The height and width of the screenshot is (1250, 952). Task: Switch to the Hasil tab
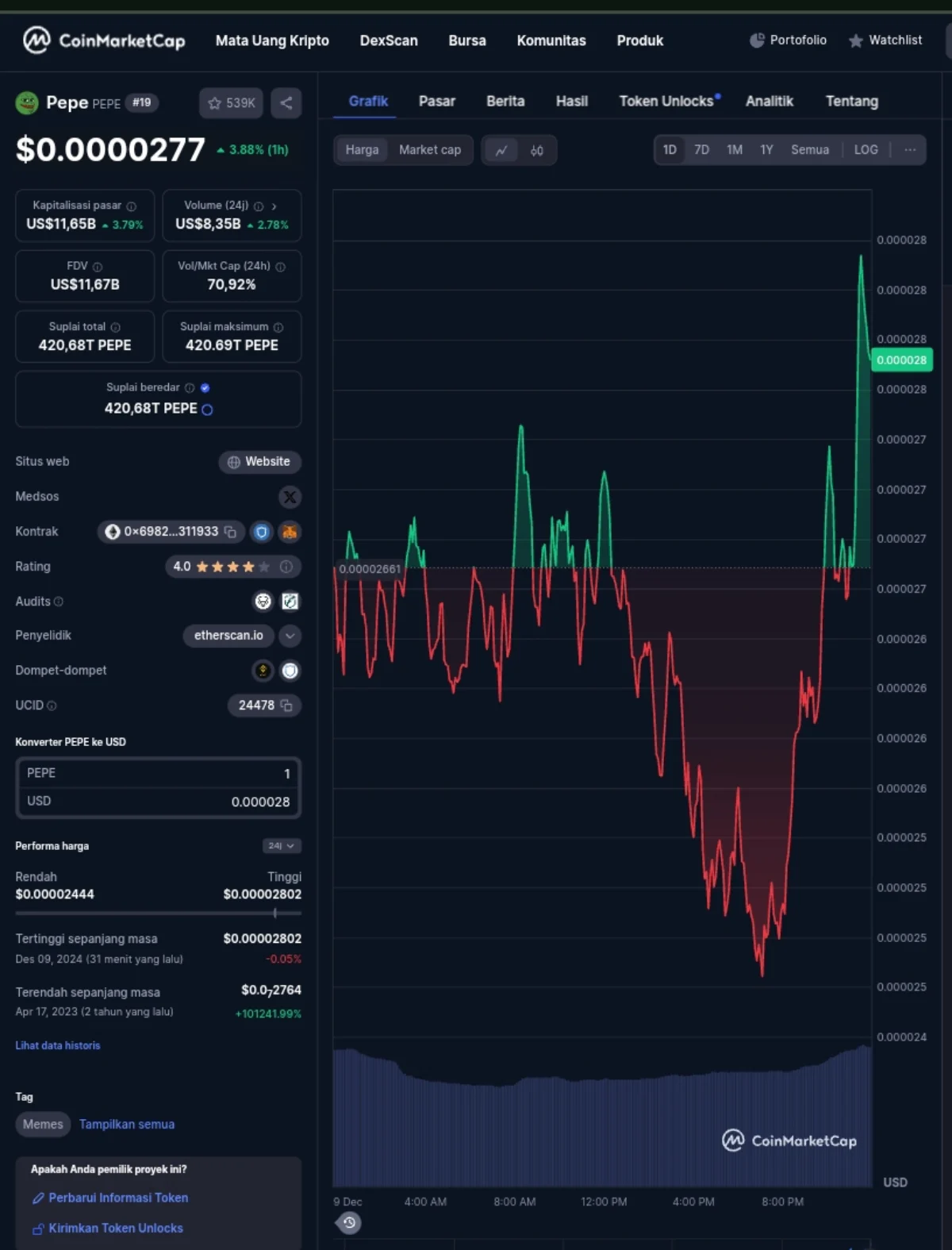click(x=572, y=102)
